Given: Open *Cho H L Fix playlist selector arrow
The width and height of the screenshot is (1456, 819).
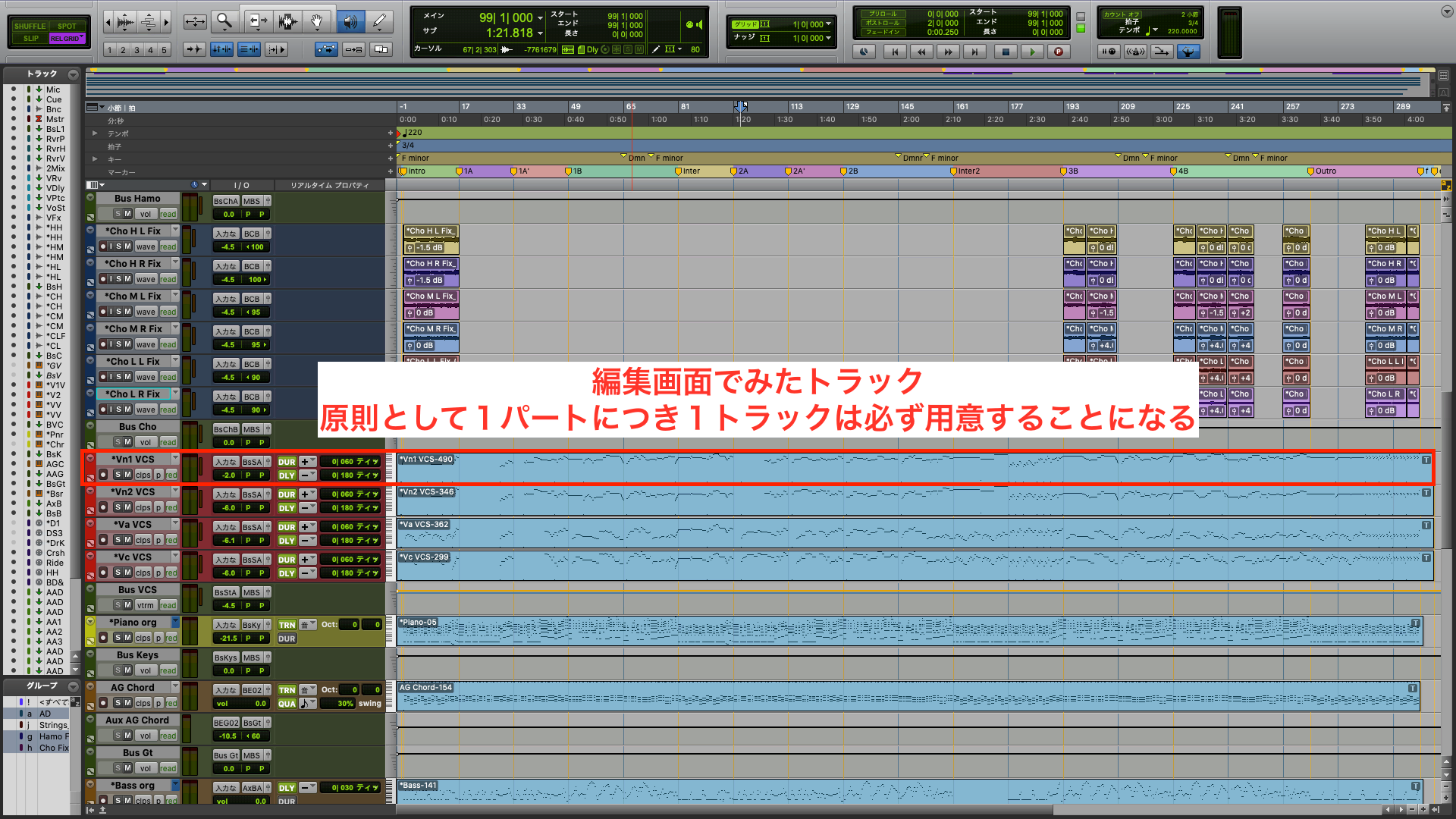Looking at the screenshot, I should (175, 230).
